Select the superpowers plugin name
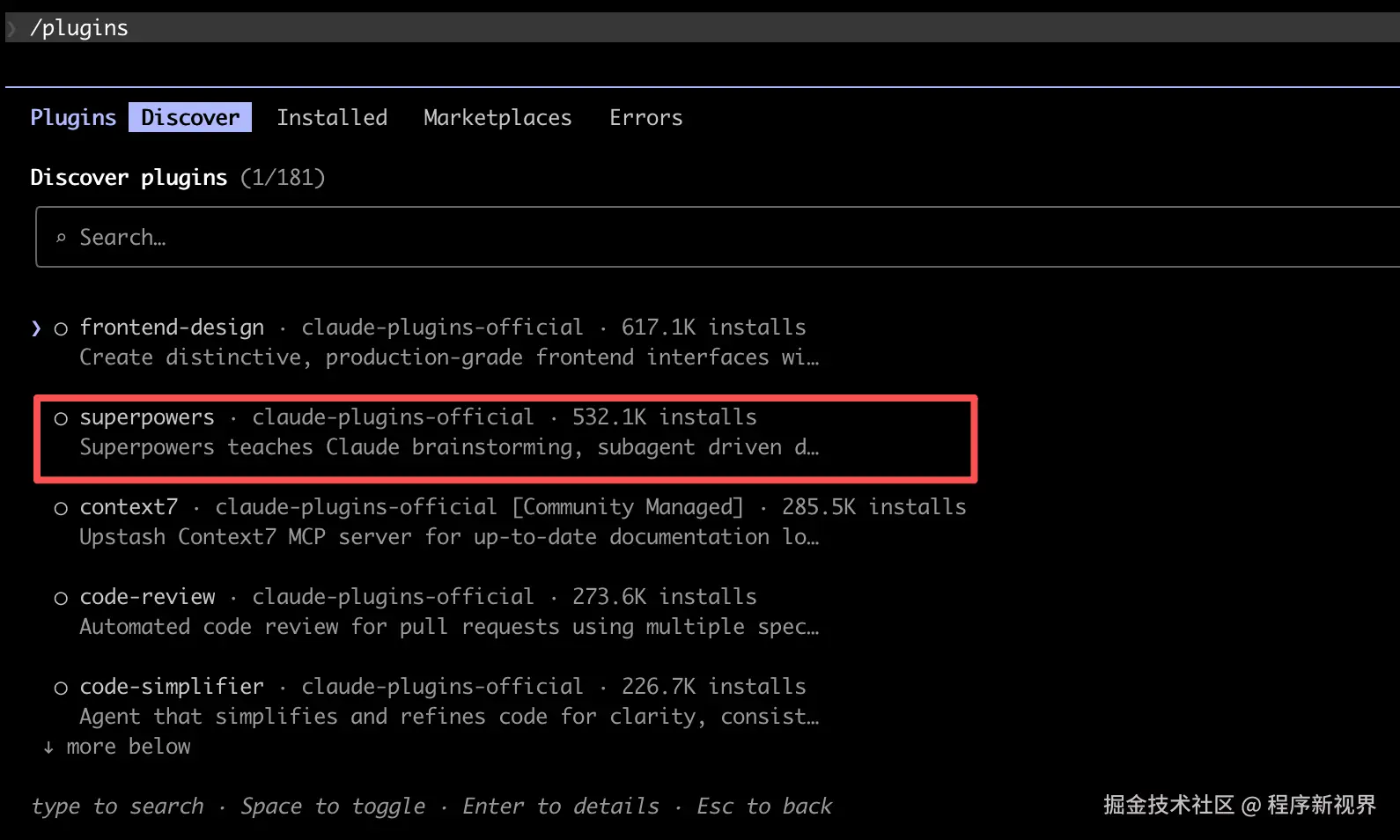Image resolution: width=1400 pixels, height=840 pixels. pyautogui.click(x=147, y=417)
